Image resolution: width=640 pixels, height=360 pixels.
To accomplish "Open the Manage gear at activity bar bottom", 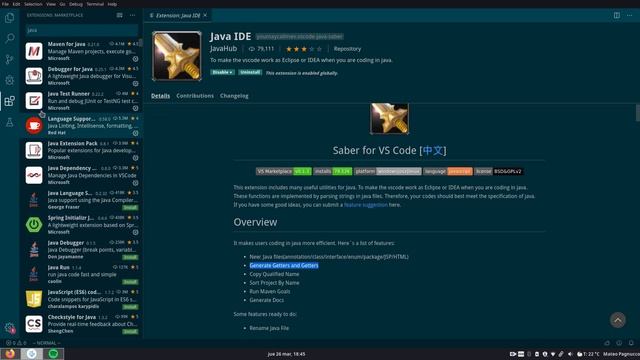I will click(9, 328).
